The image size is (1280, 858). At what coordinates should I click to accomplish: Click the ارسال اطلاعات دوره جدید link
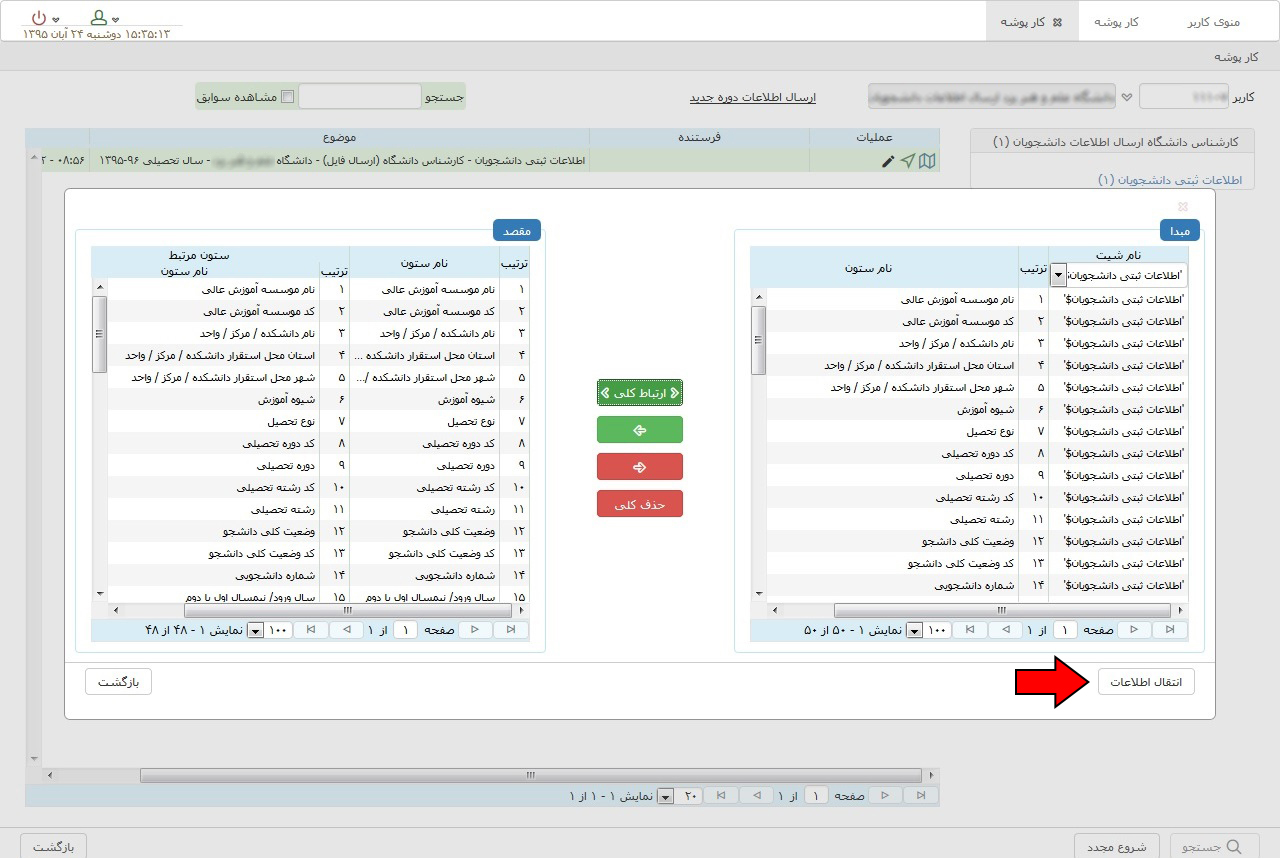pos(752,98)
